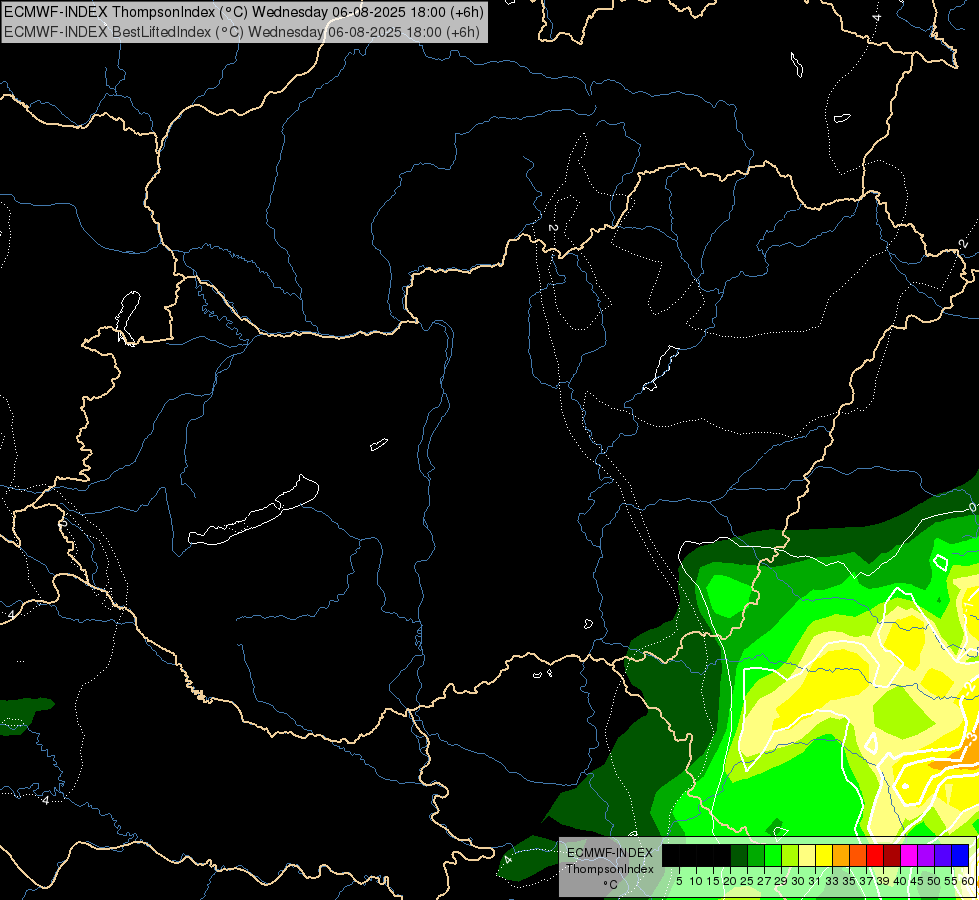Click legend scale value 15
This screenshot has height=900, width=979.
(714, 881)
